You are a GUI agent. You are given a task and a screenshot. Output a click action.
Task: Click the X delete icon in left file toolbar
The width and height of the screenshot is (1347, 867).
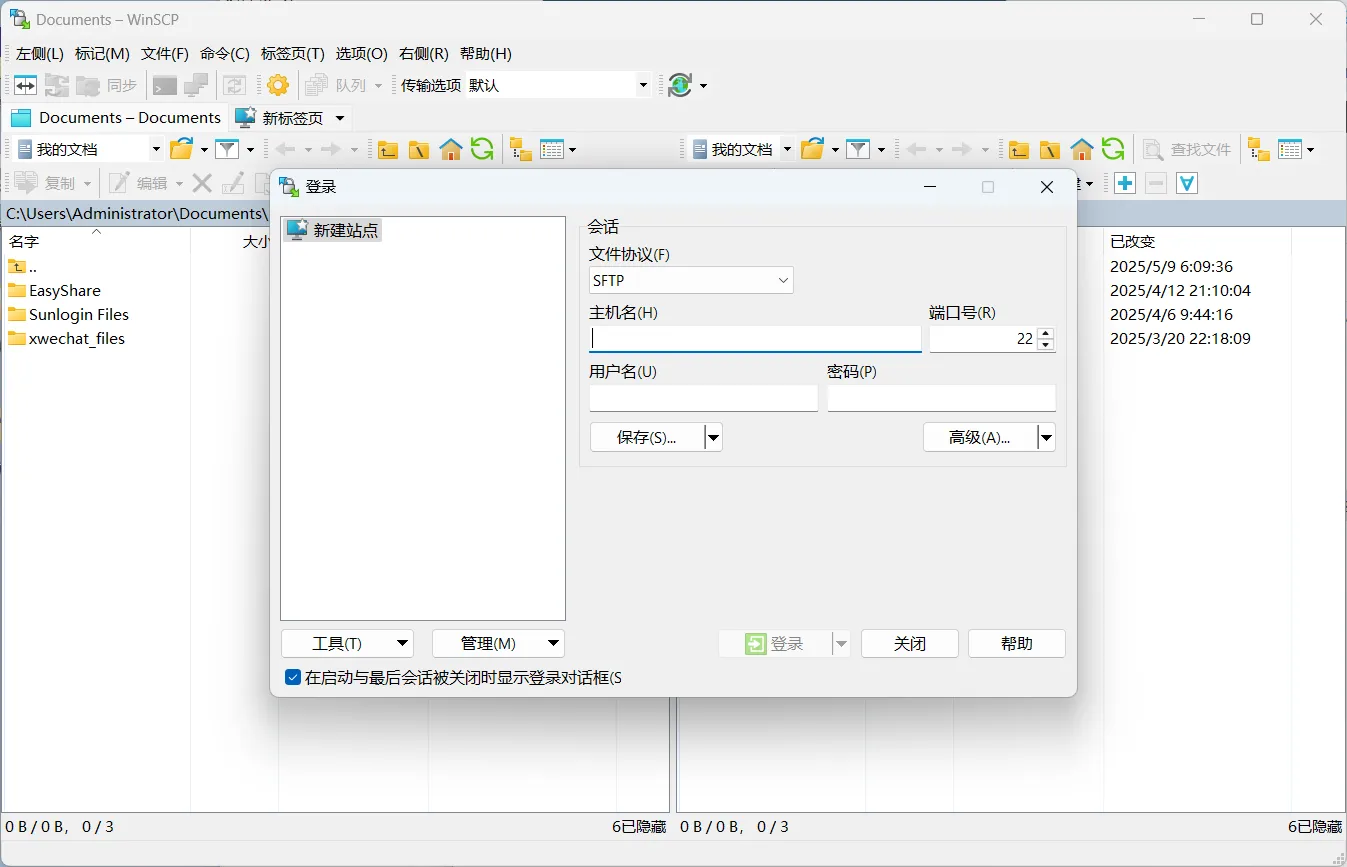tap(202, 183)
